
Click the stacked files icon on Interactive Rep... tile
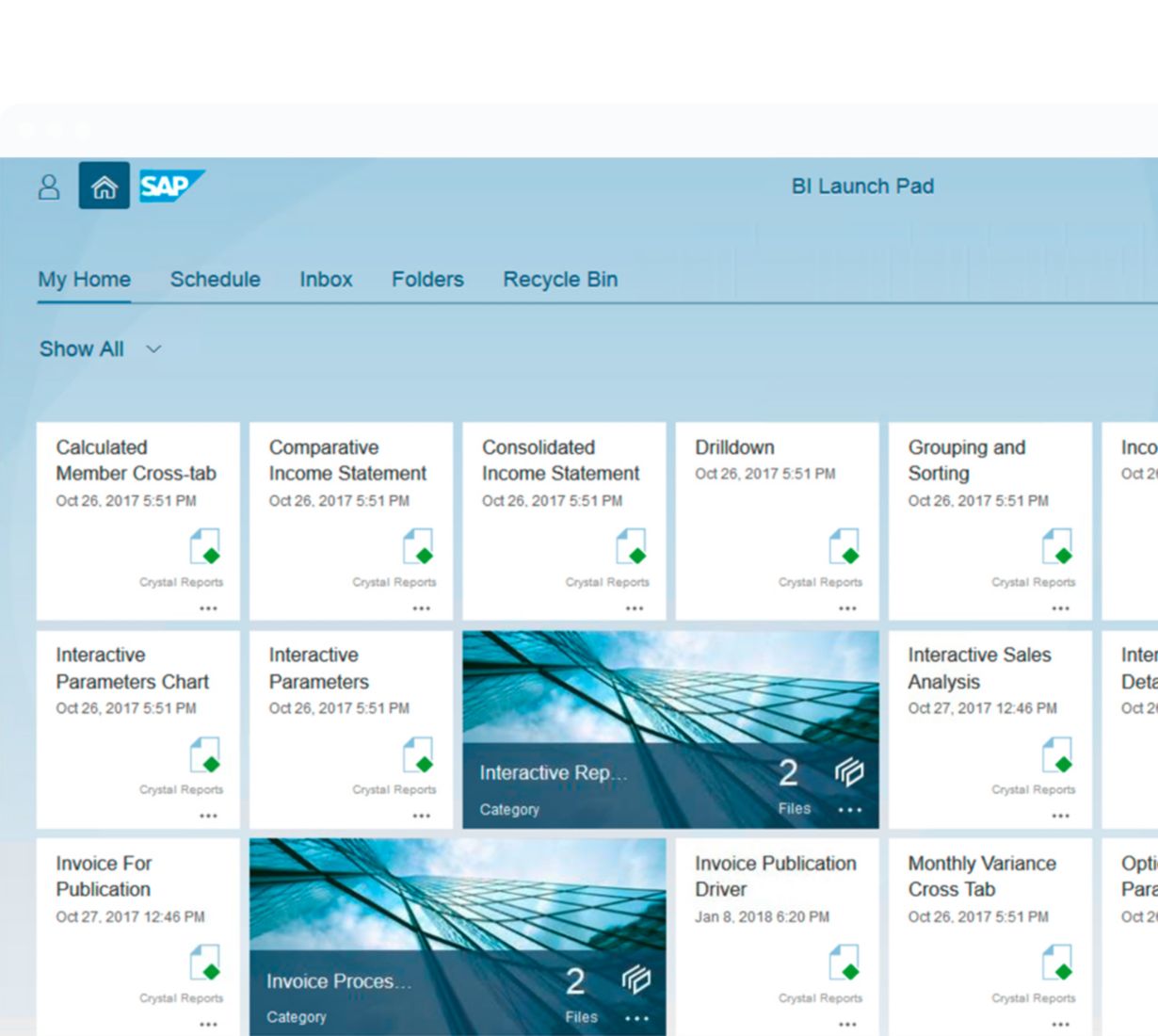pos(848,772)
